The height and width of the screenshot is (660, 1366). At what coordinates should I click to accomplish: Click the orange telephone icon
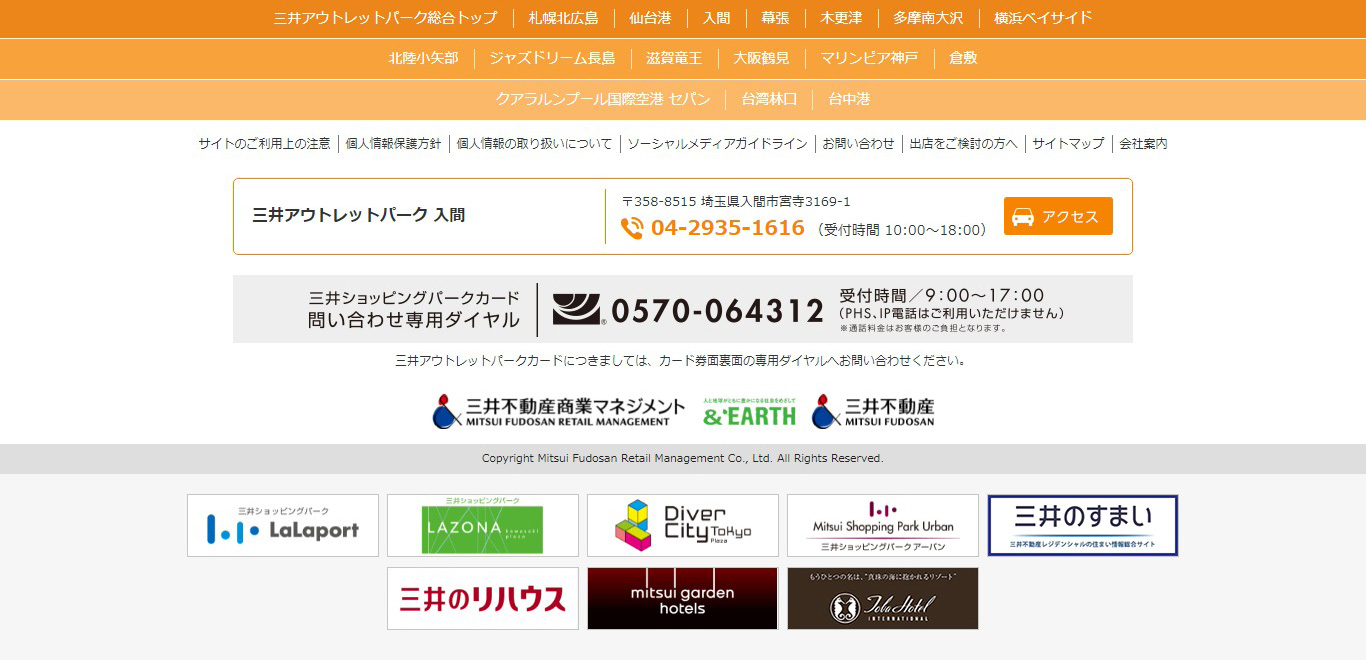point(632,228)
